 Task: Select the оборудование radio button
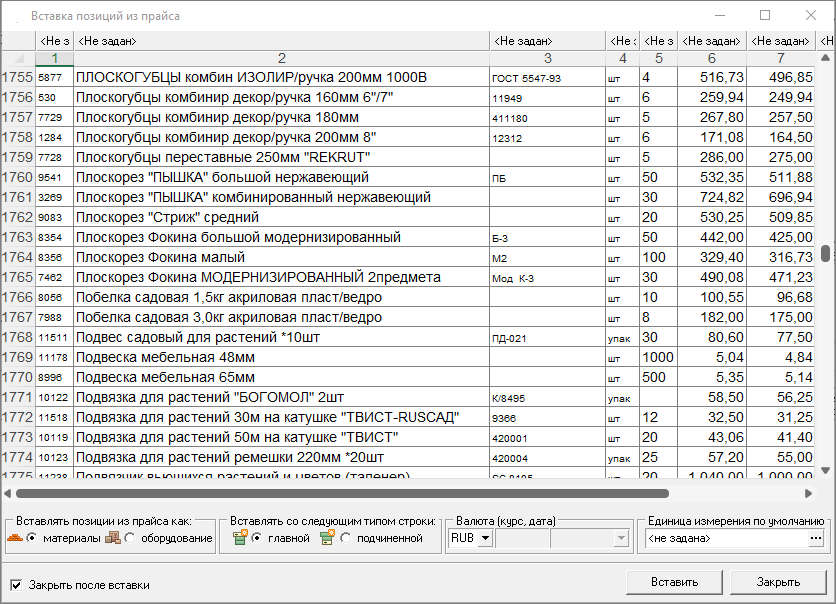pyautogui.click(x=131, y=539)
